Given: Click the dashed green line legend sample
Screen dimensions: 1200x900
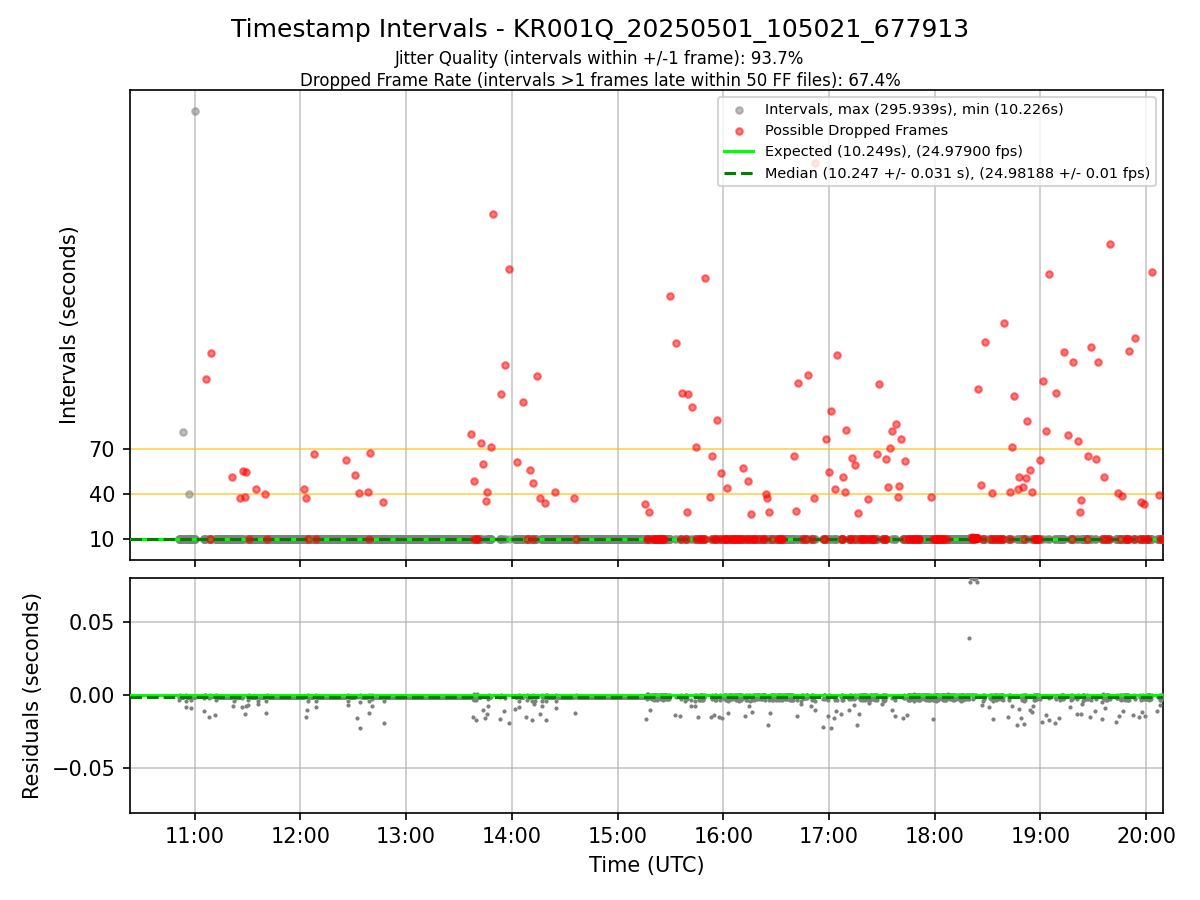Looking at the screenshot, I should click(x=739, y=173).
